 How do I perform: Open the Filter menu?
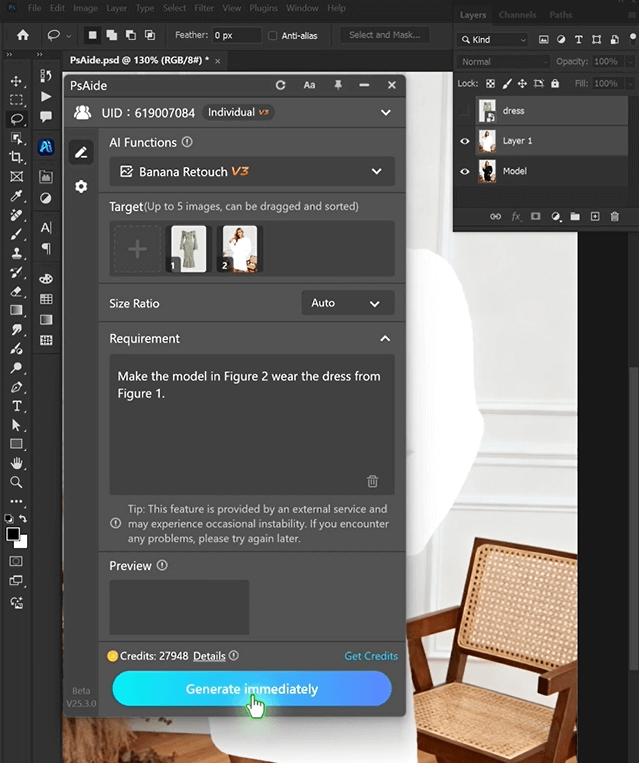[x=204, y=8]
